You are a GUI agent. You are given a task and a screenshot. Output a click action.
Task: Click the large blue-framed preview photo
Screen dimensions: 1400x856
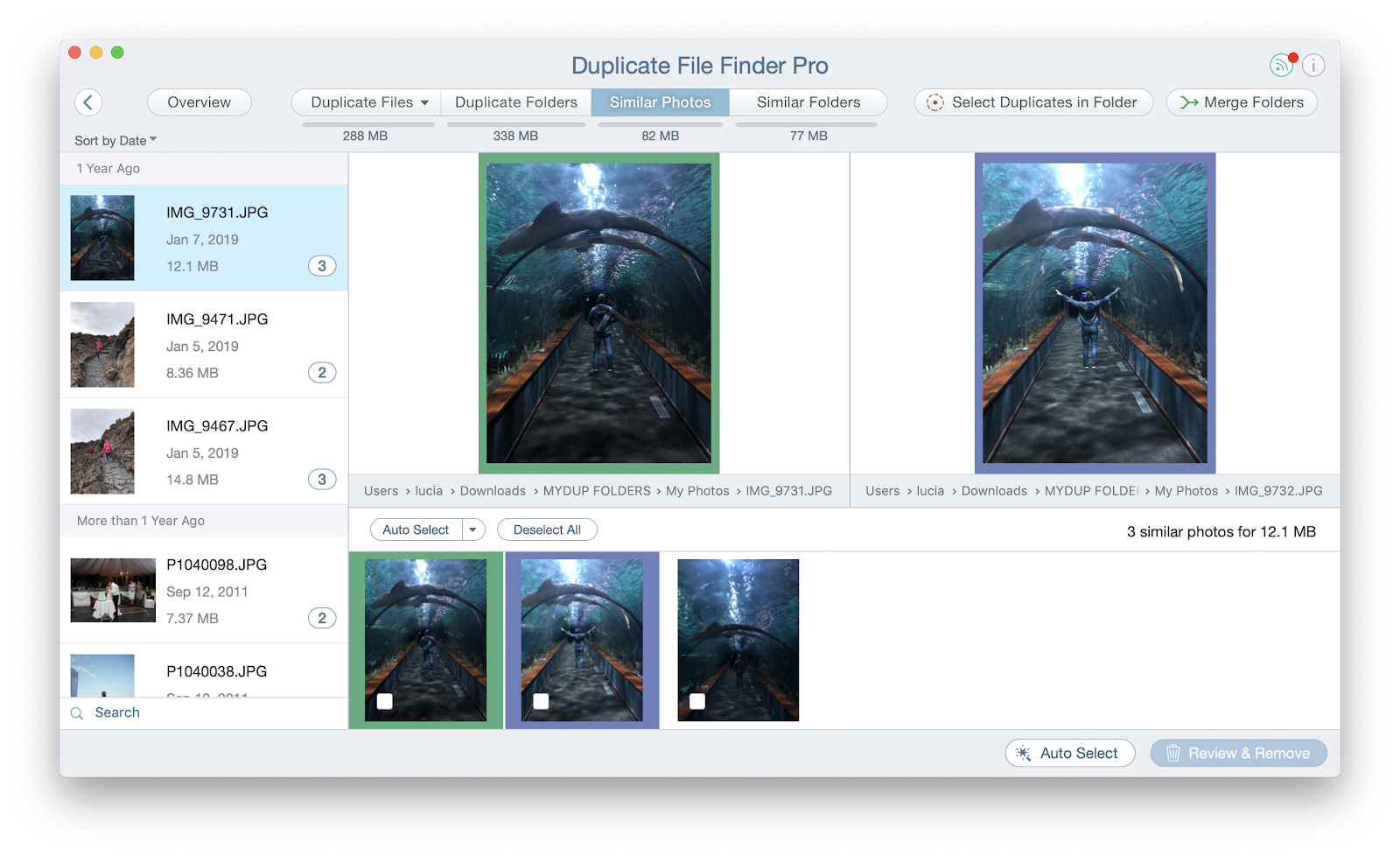(1095, 313)
